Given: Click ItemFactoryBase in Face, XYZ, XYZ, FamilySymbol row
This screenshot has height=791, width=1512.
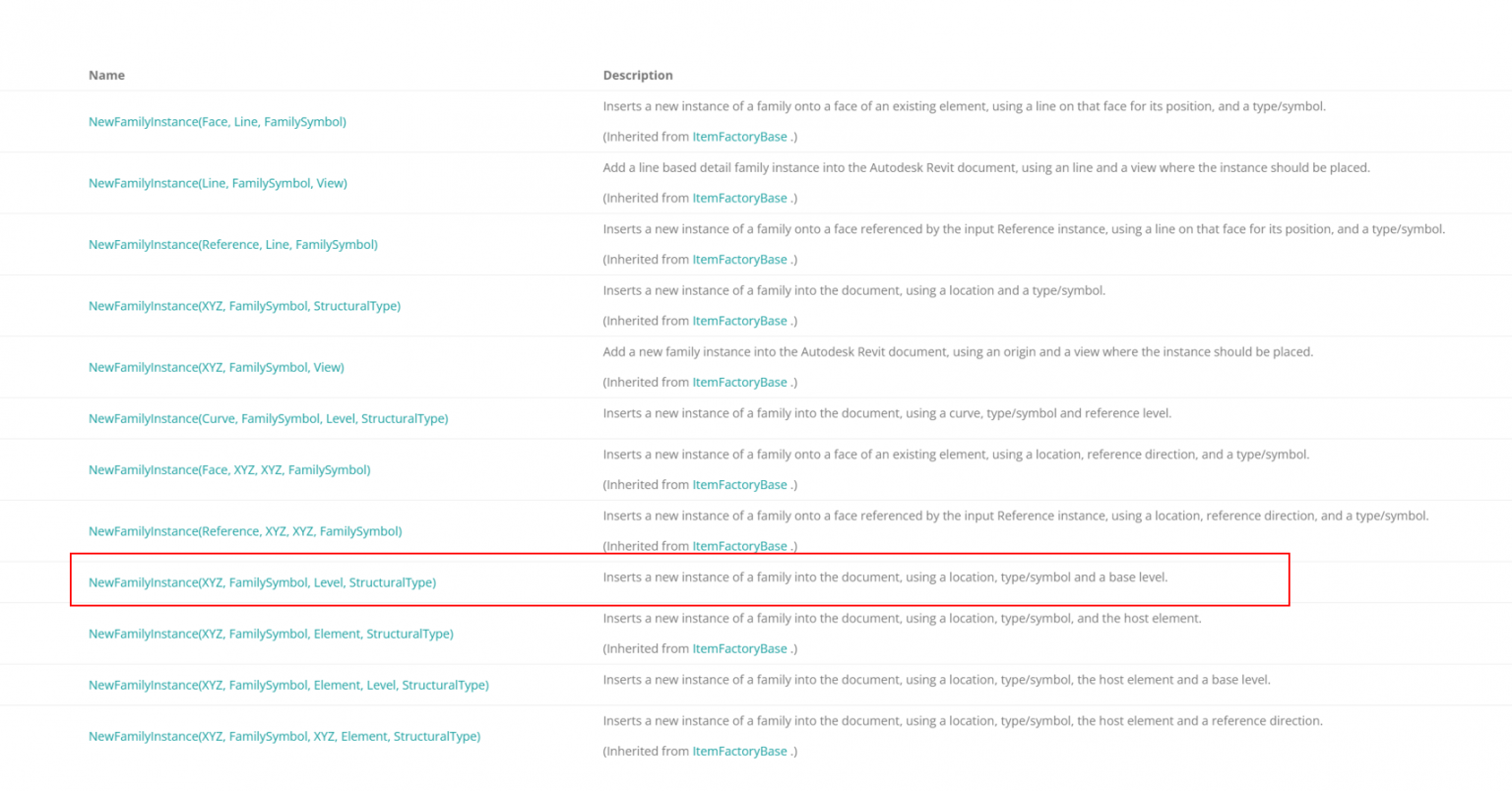Looking at the screenshot, I should pyautogui.click(x=739, y=485).
